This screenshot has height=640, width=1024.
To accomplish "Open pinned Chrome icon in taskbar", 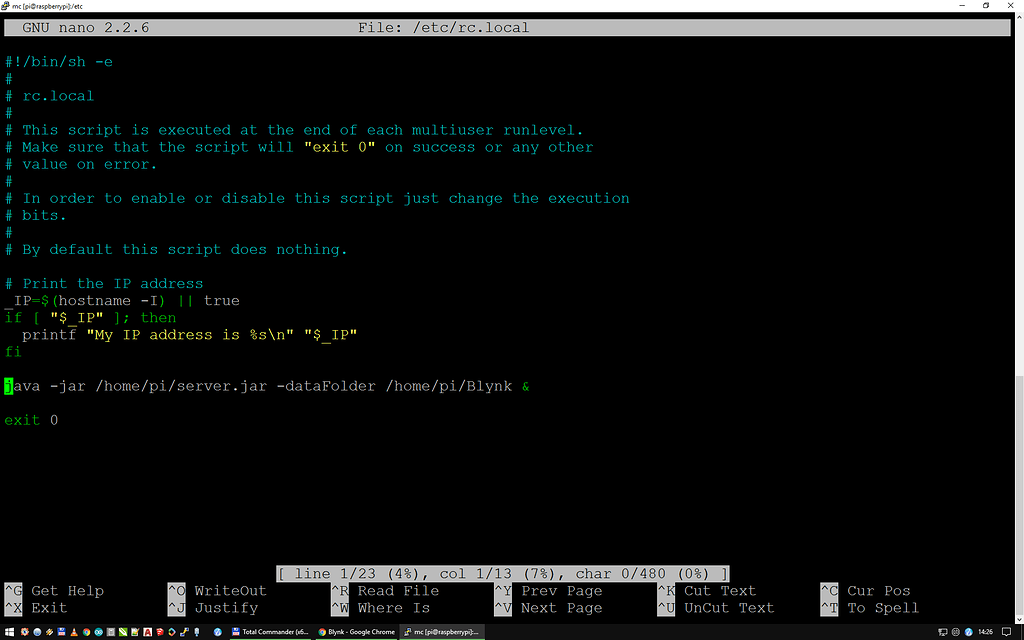I will click(86, 631).
